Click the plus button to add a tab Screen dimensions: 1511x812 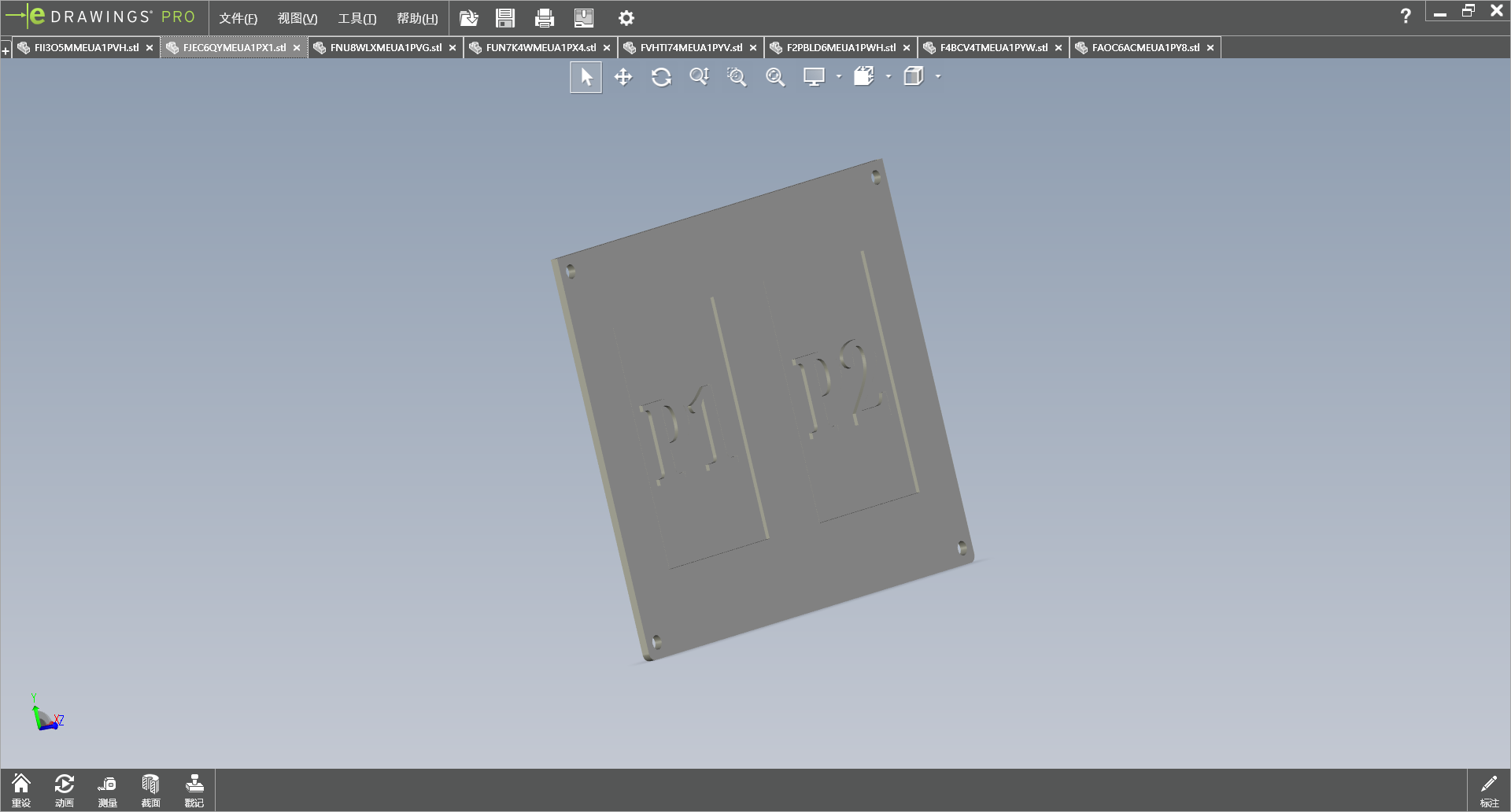[6, 51]
